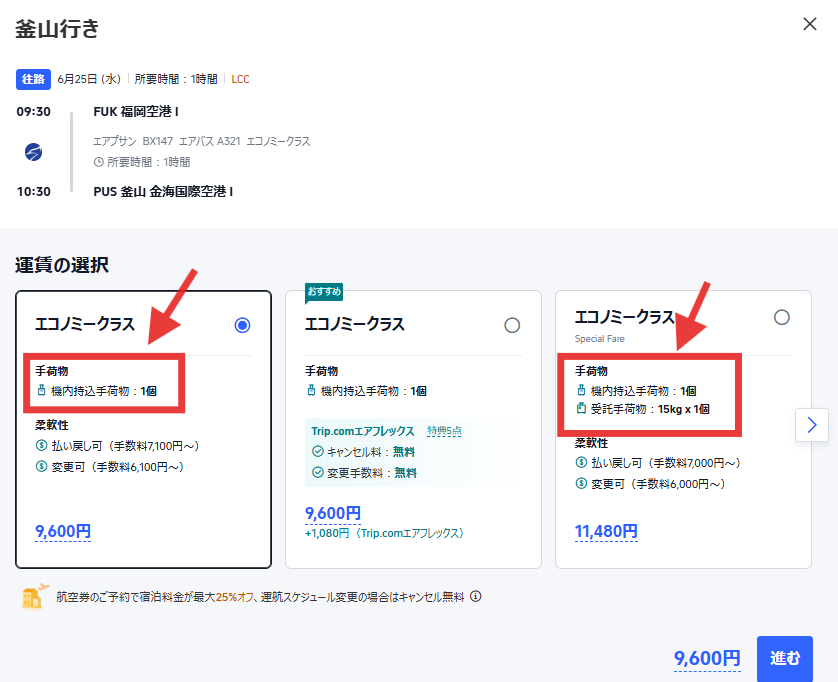Click the 運賃の選択 section heading
This screenshot has height=682, width=838.
(62, 265)
